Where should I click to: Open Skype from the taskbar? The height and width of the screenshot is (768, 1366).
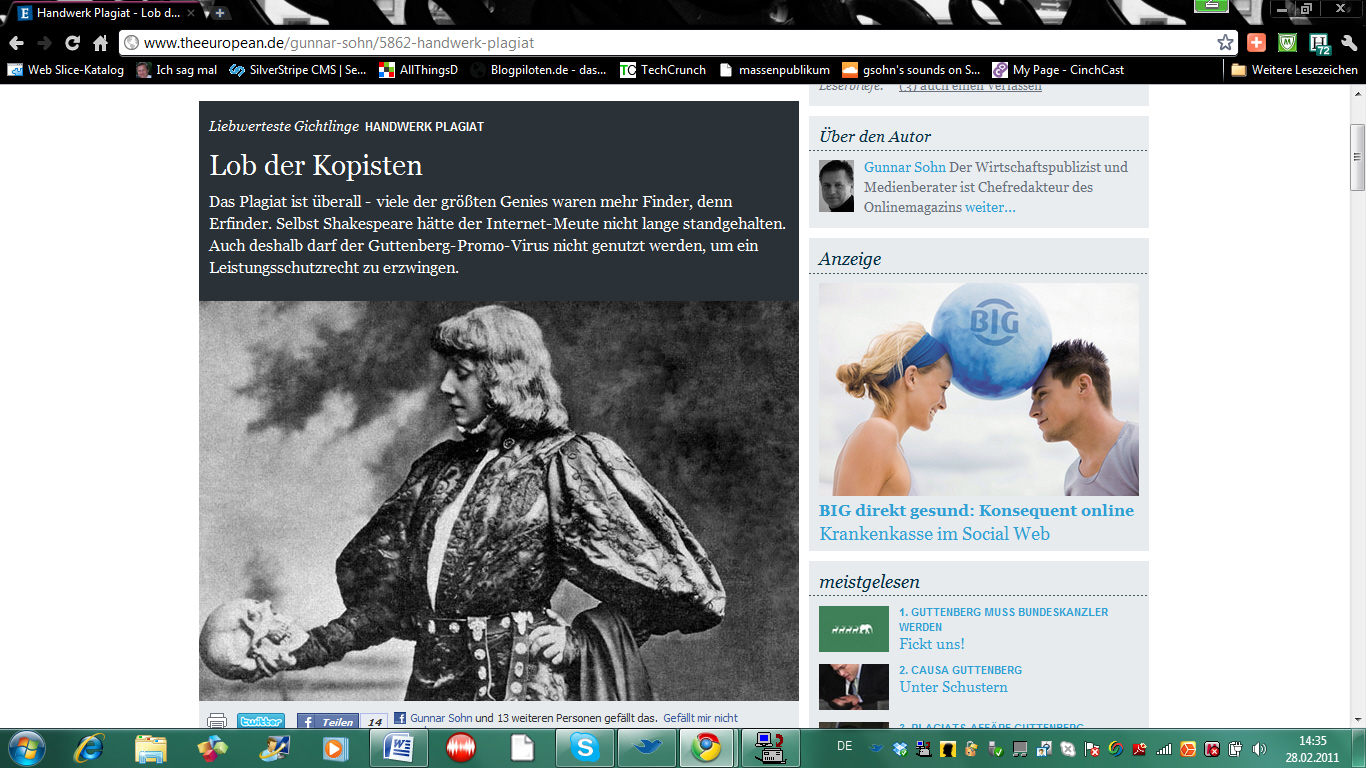click(585, 747)
